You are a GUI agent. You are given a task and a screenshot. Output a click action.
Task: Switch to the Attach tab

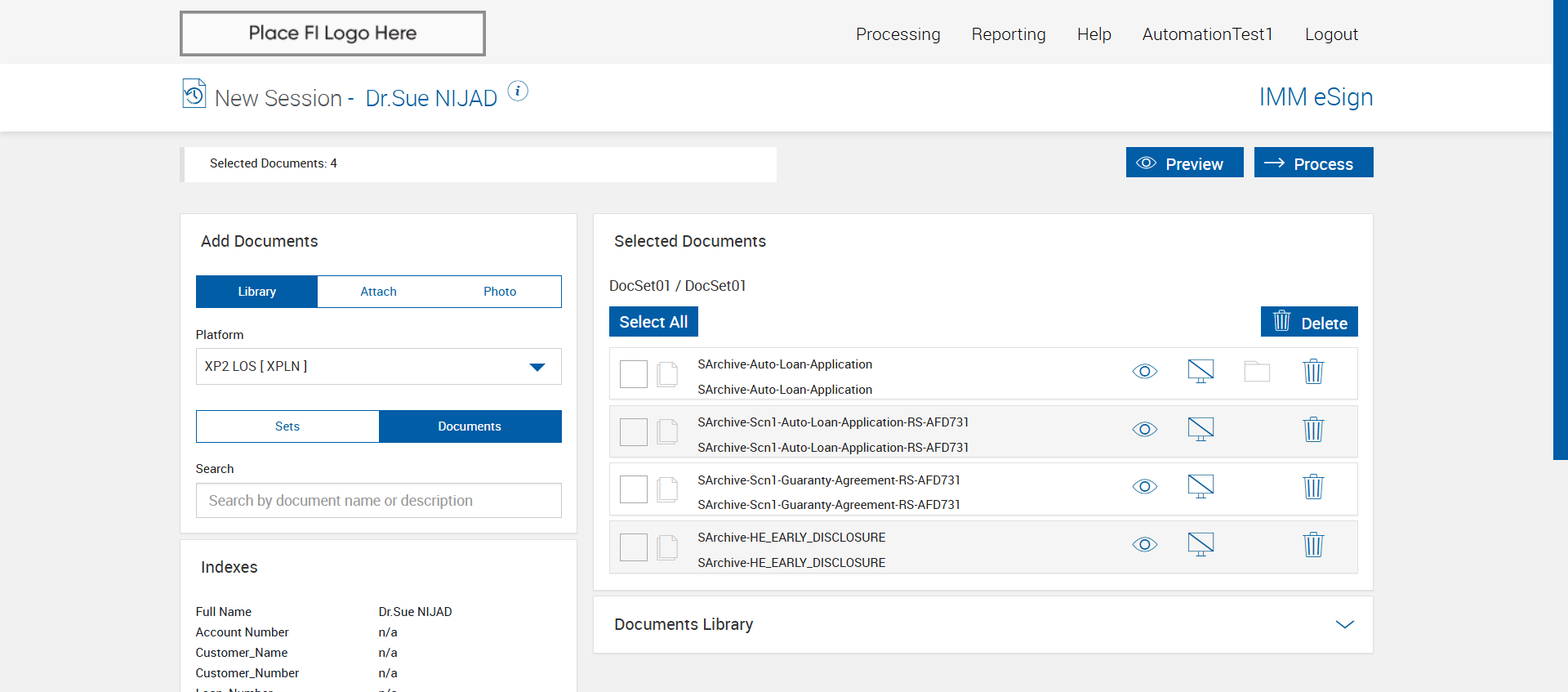(378, 292)
